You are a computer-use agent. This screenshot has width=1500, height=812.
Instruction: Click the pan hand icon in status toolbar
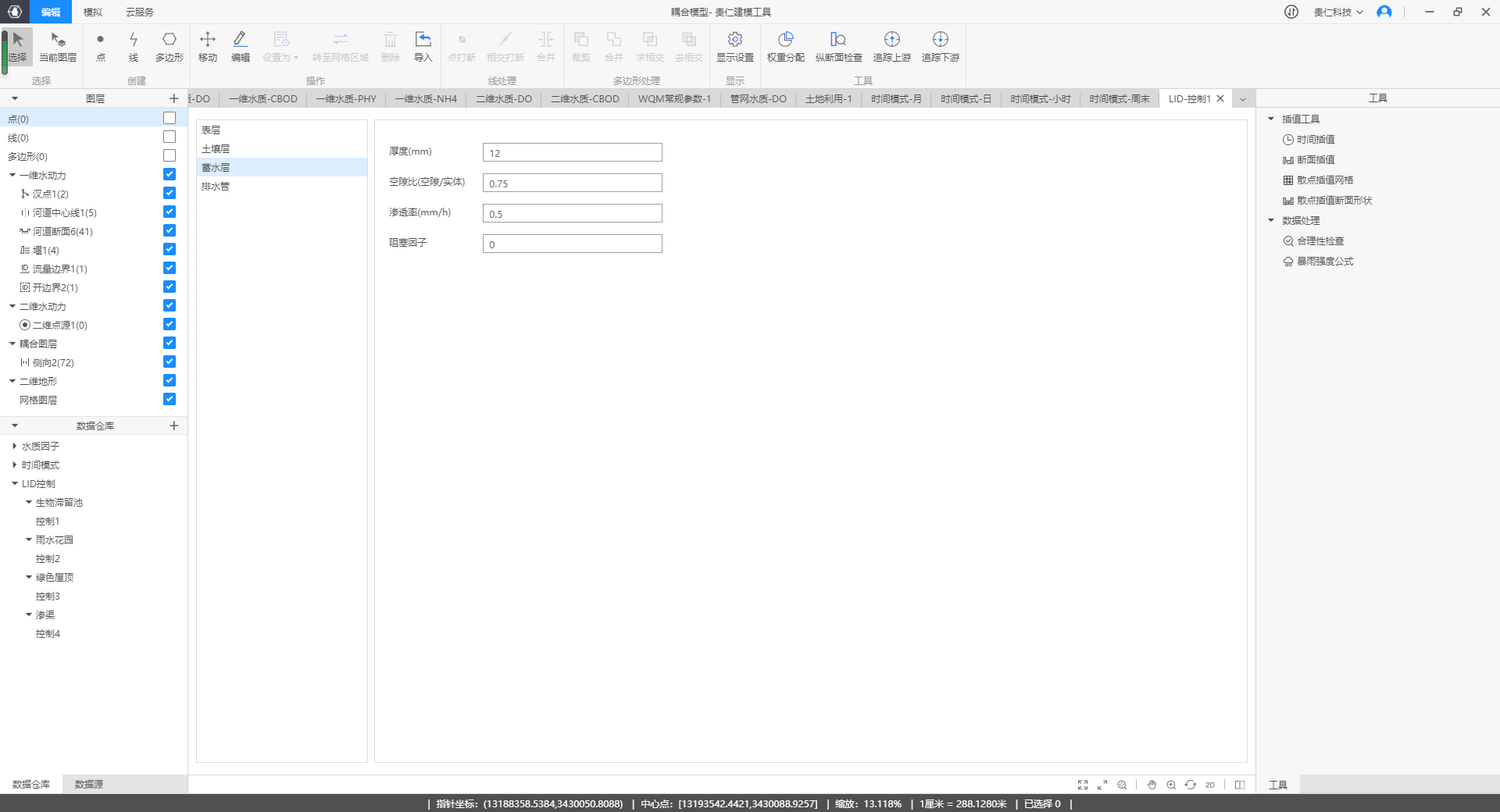[1152, 785]
